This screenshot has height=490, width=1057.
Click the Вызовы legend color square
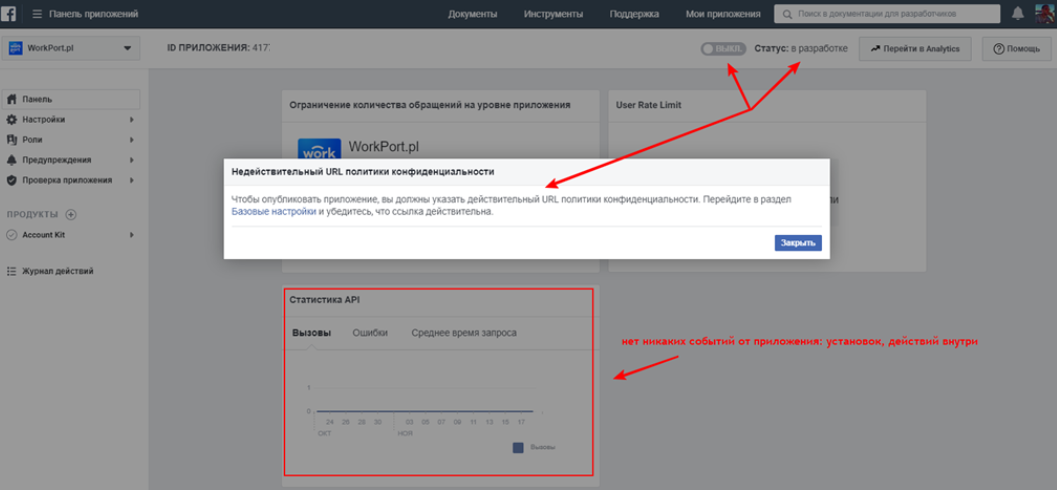pos(518,448)
